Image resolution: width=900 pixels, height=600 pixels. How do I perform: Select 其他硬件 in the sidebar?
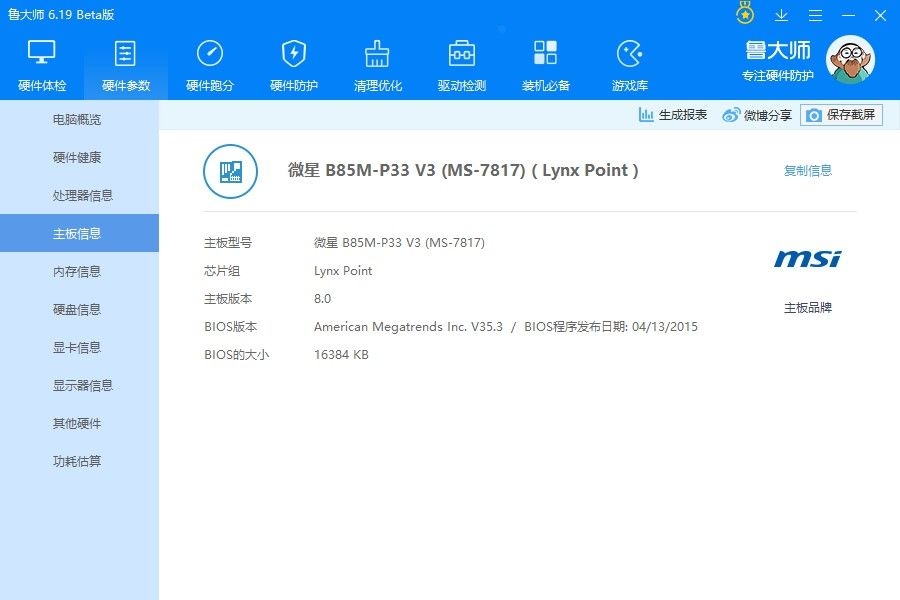[x=79, y=423]
